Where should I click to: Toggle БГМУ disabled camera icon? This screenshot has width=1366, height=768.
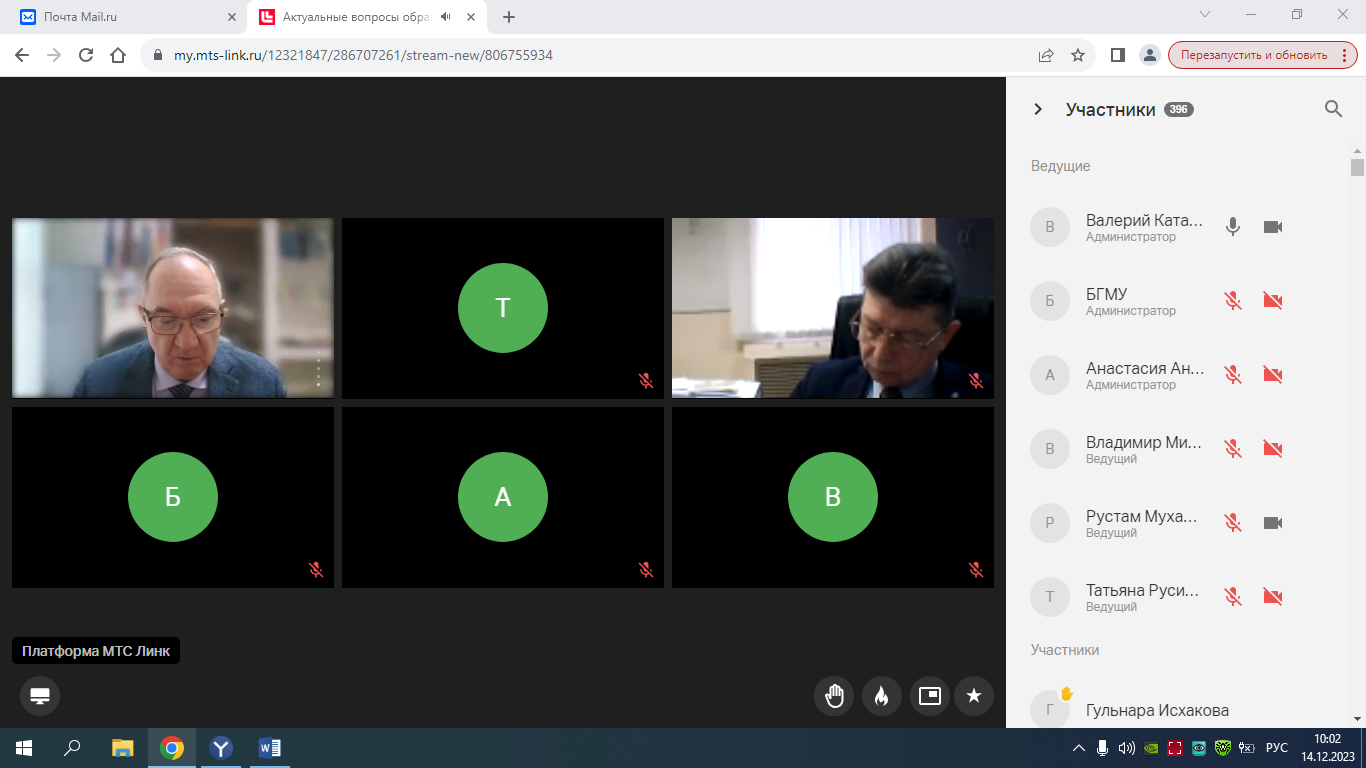[1273, 301]
